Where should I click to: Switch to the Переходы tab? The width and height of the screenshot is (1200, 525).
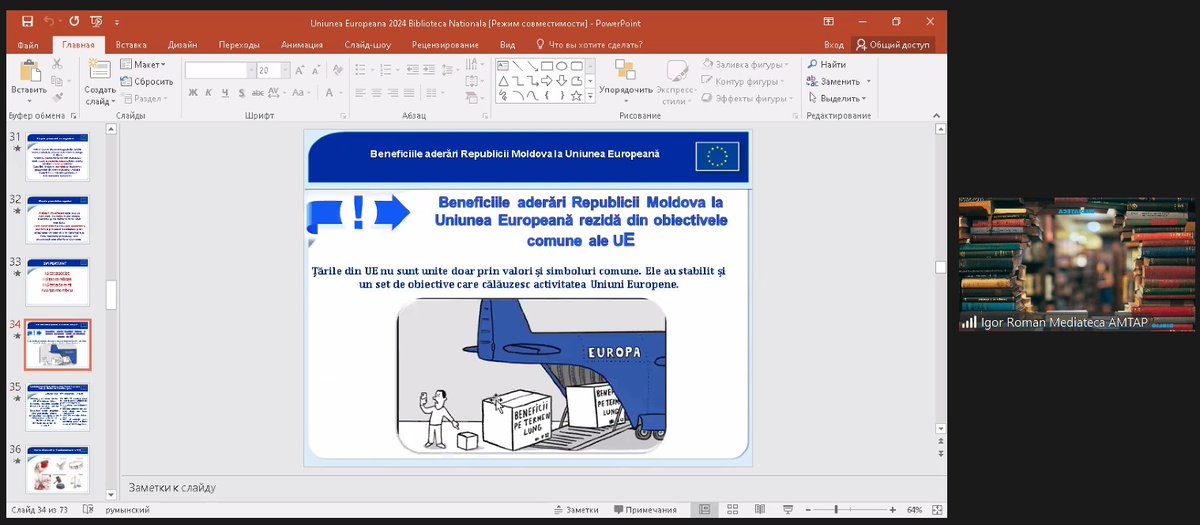pyautogui.click(x=239, y=45)
